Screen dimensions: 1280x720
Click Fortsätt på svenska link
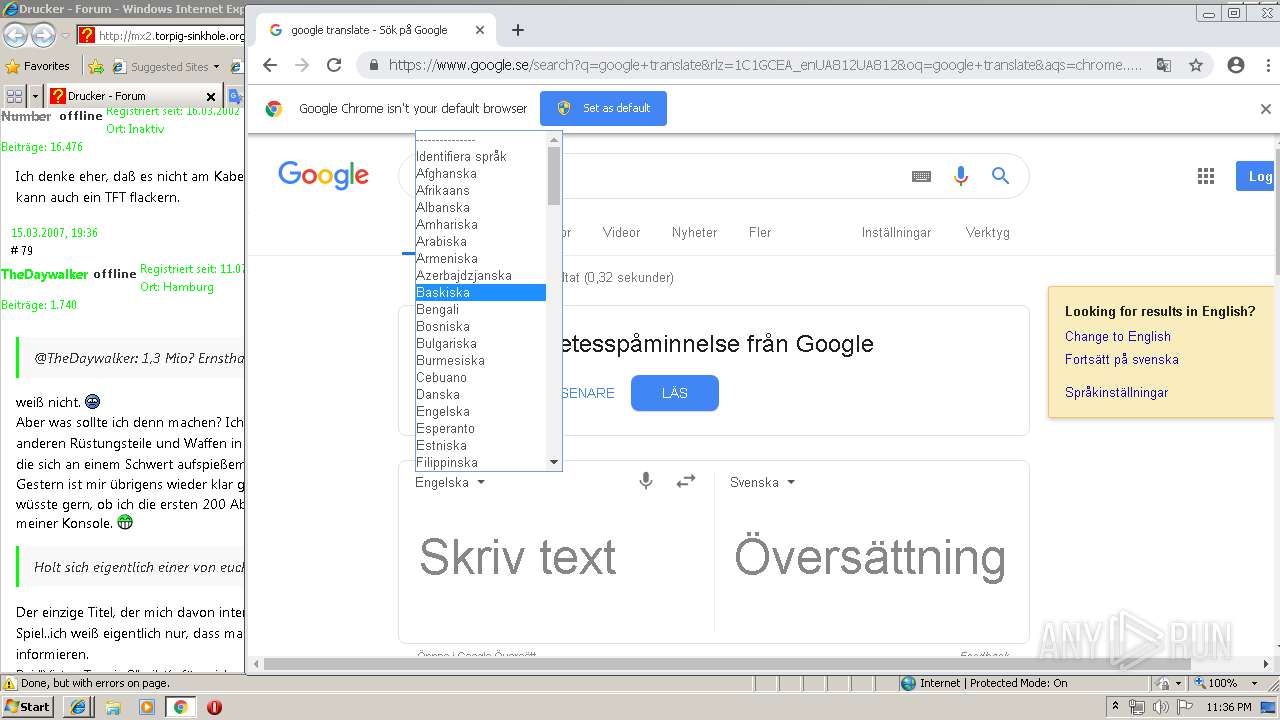point(1121,359)
